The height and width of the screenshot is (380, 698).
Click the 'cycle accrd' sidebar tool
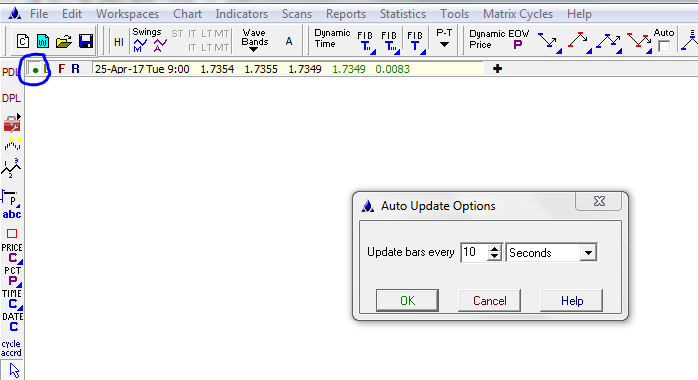pyautogui.click(x=11, y=348)
